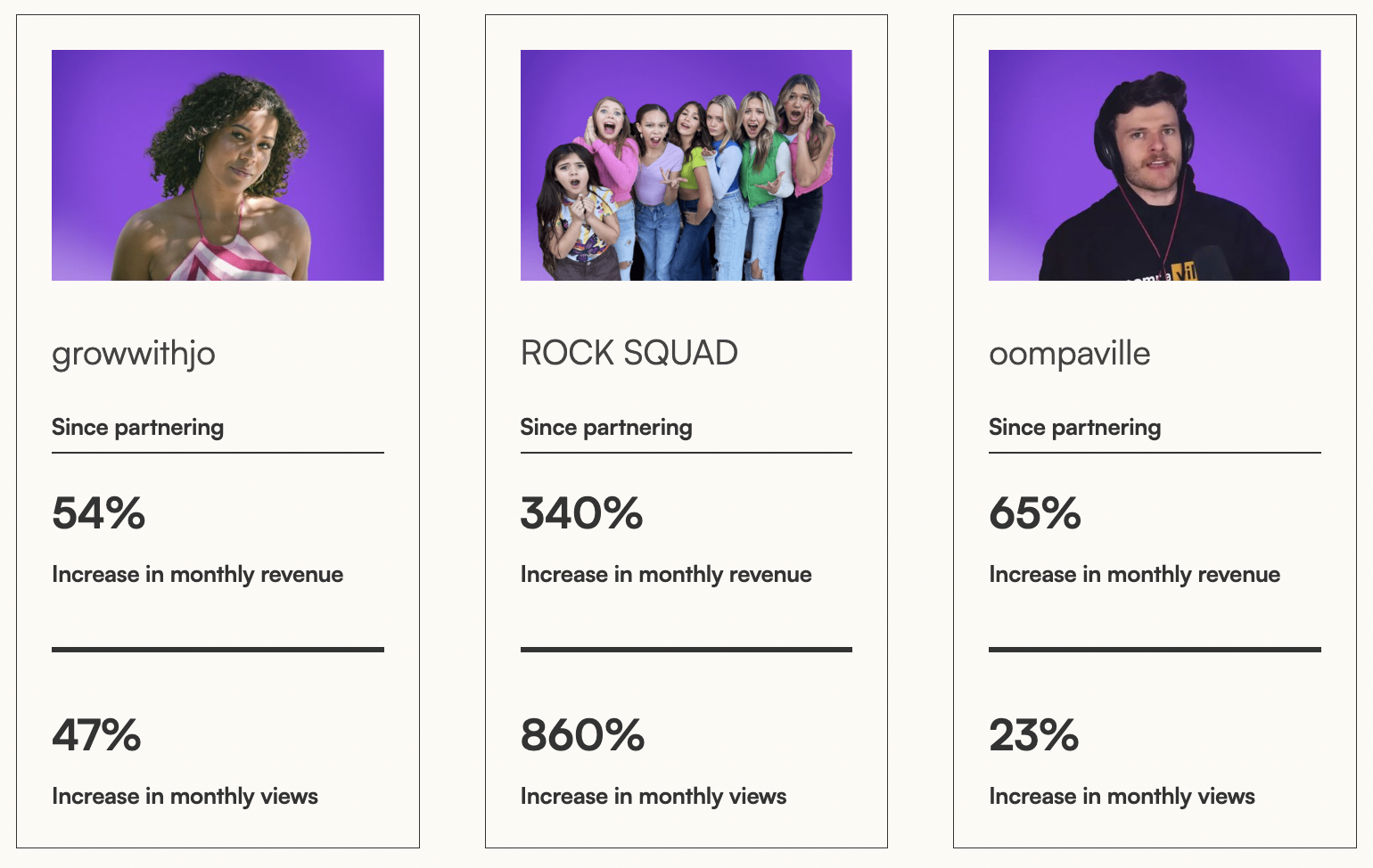The width and height of the screenshot is (1373, 868).
Task: Click the 54% revenue increase stat
Action: point(99,513)
